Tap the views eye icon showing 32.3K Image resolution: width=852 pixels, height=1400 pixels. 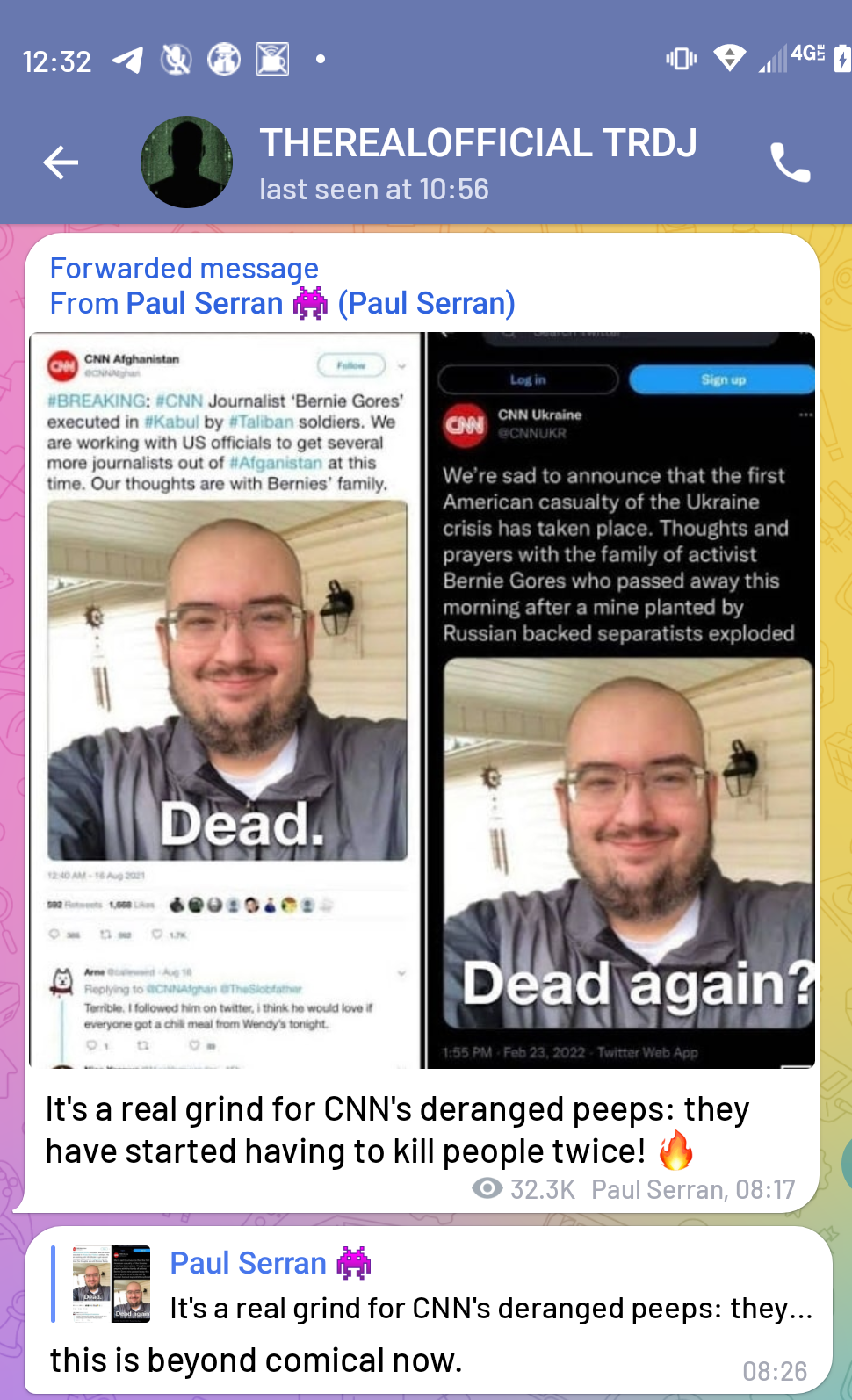tap(487, 1188)
